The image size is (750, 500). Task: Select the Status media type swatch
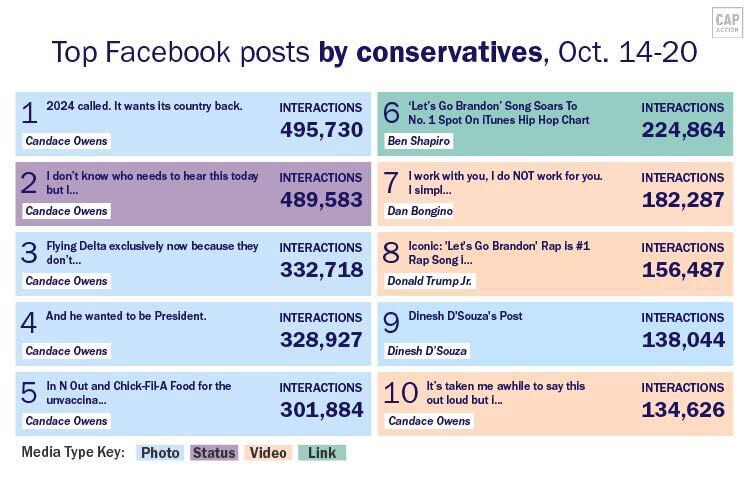pyautogui.click(x=214, y=453)
